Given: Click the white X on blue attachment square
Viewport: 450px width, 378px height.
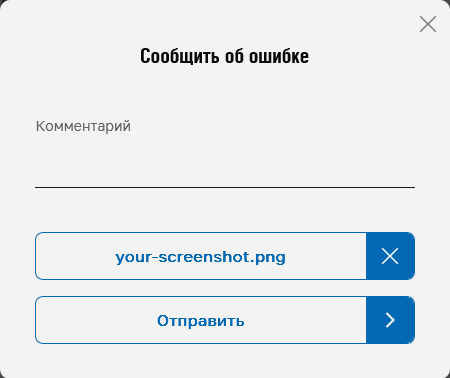Looking at the screenshot, I should pyautogui.click(x=390, y=256).
